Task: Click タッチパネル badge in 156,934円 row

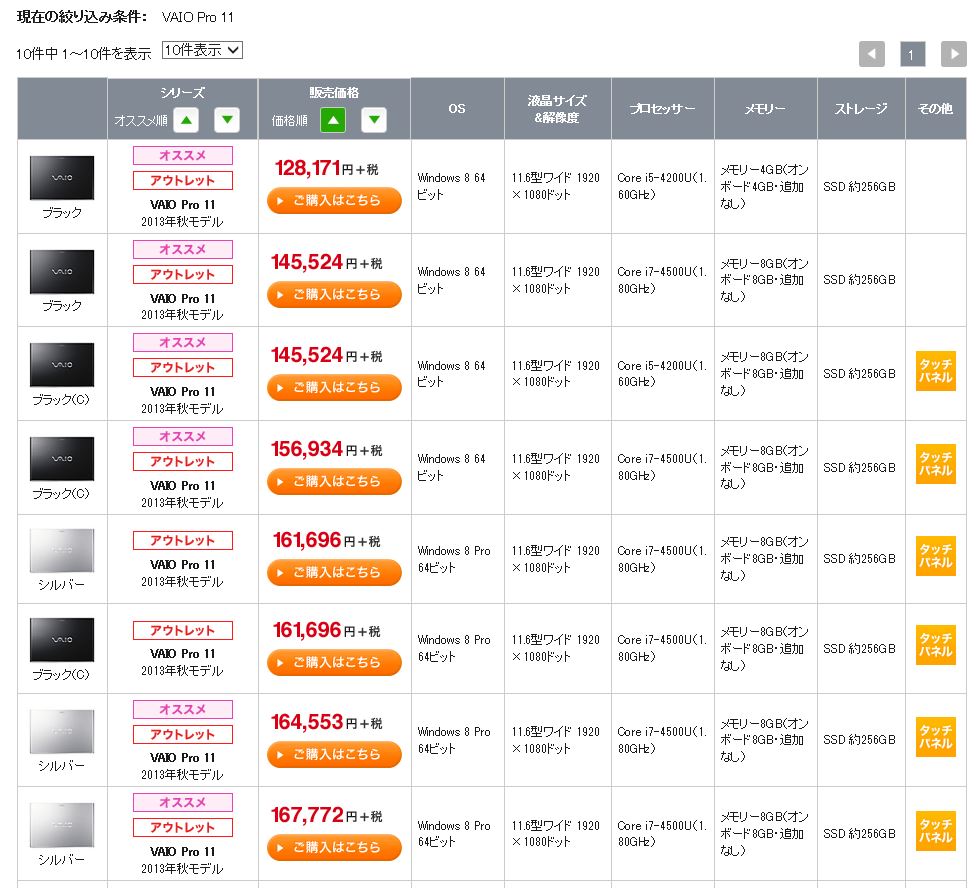Action: [x=935, y=464]
